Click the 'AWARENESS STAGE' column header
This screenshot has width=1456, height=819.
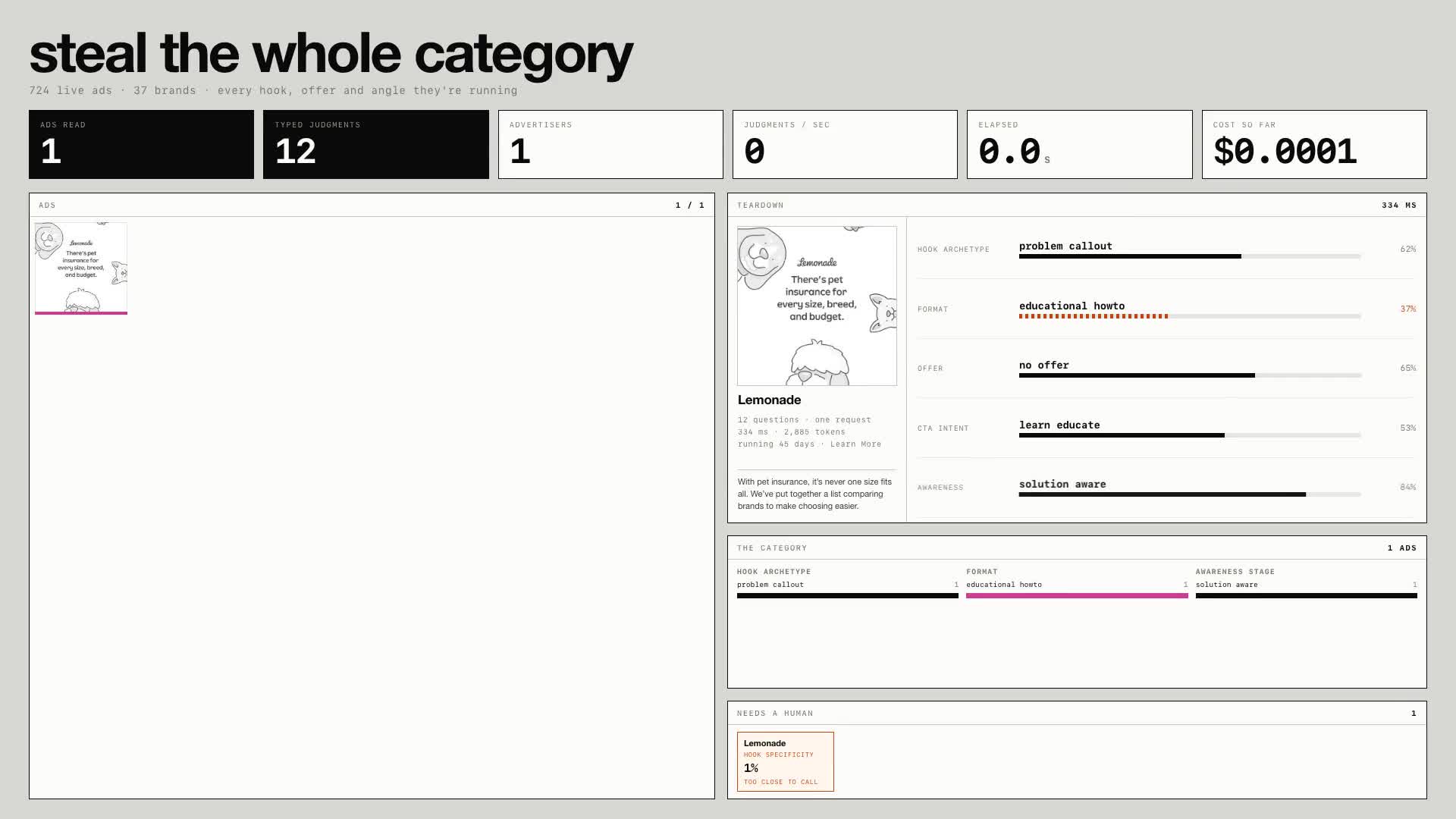[x=1235, y=572]
